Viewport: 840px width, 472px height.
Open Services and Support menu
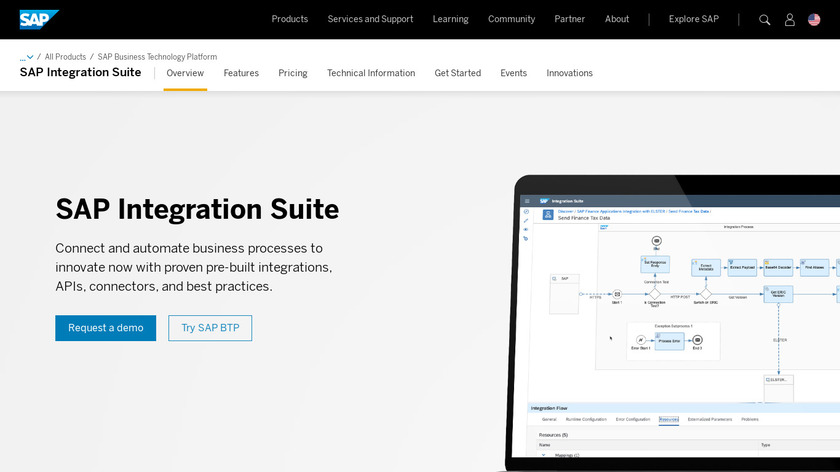370,19
